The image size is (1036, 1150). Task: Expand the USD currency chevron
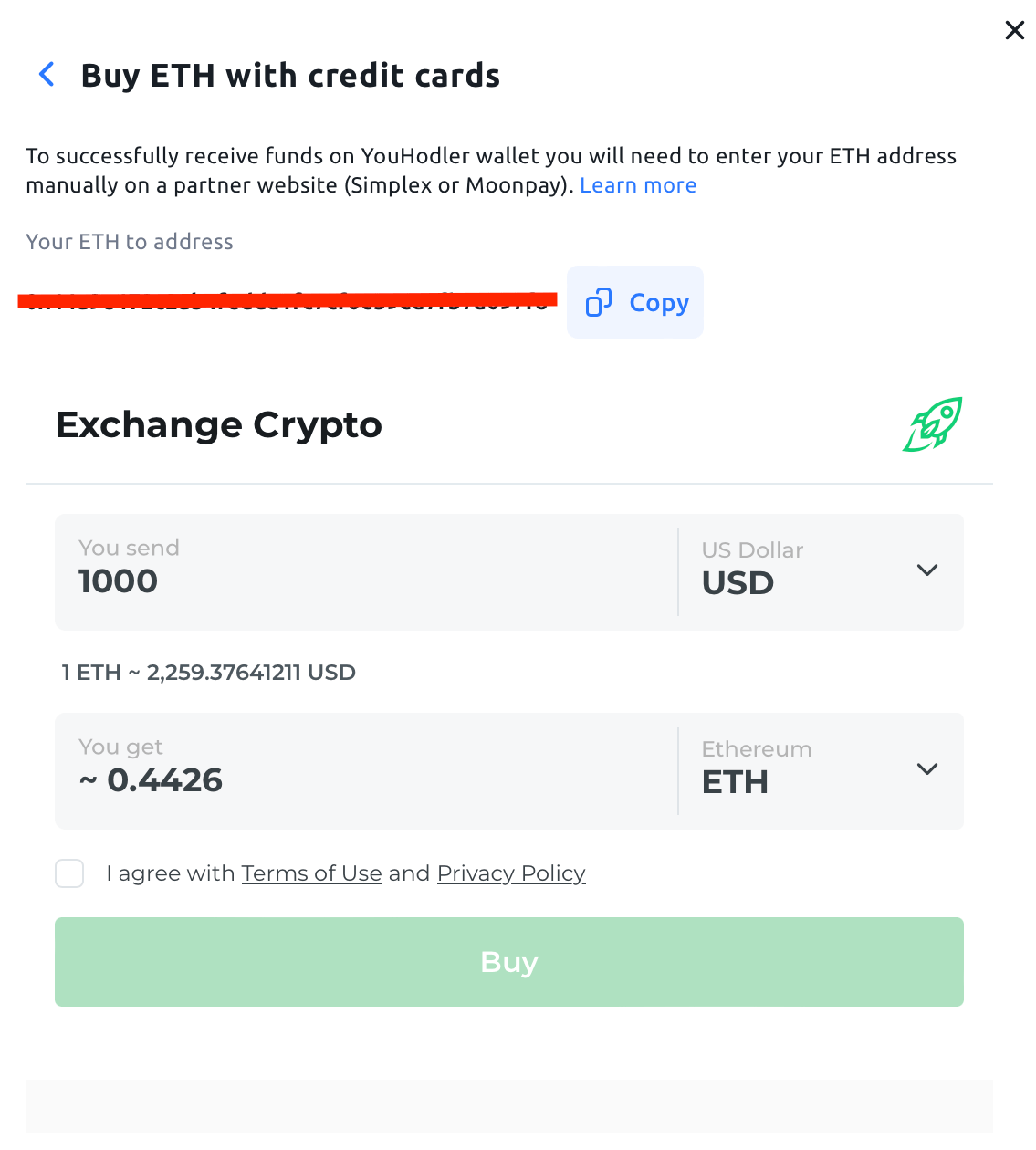click(926, 570)
